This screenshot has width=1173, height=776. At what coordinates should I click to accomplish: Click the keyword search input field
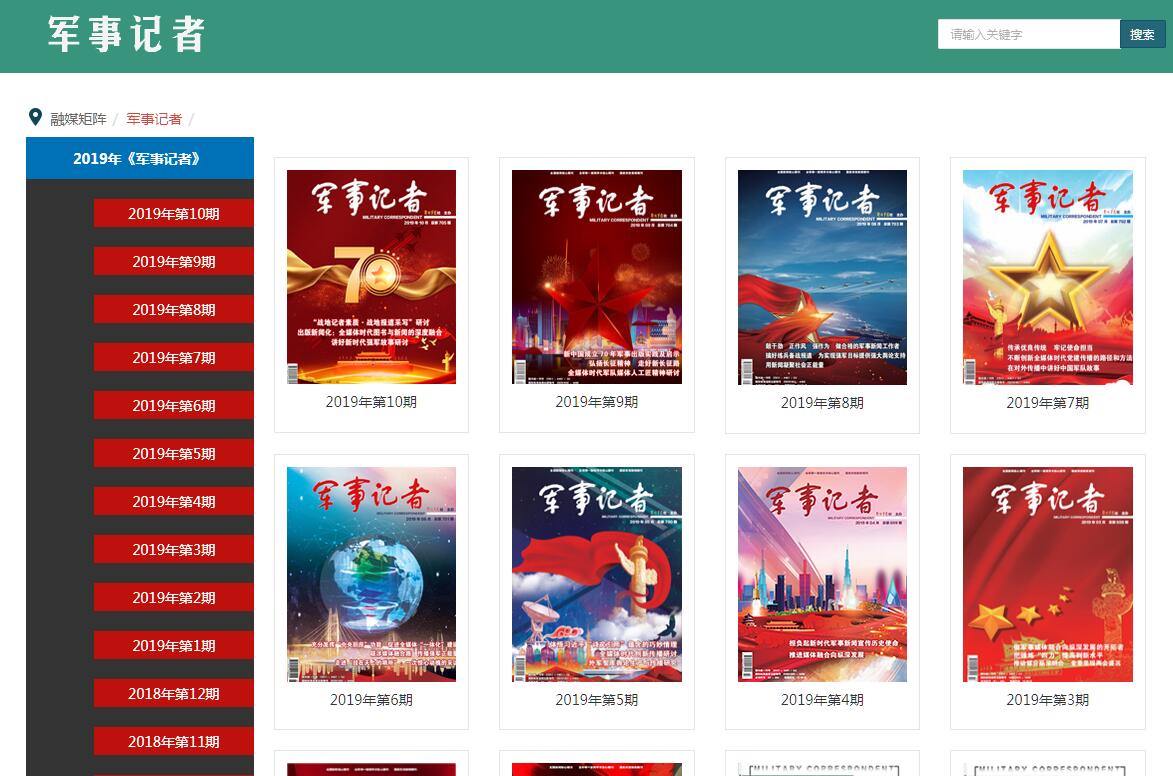click(1028, 34)
